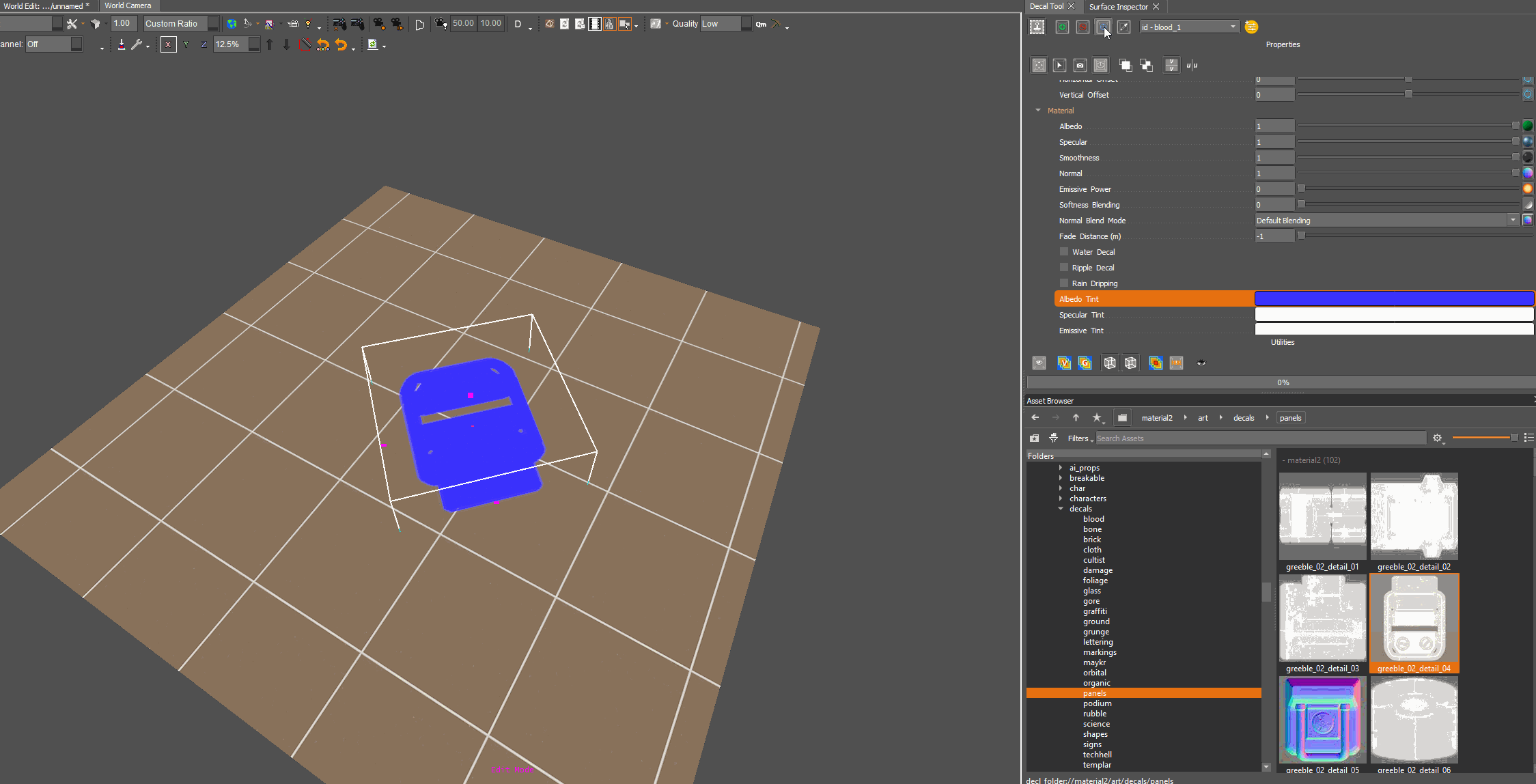Screen dimensions: 1536x784
Task: Enable the Ripple Decal checkbox
Action: (1063, 268)
